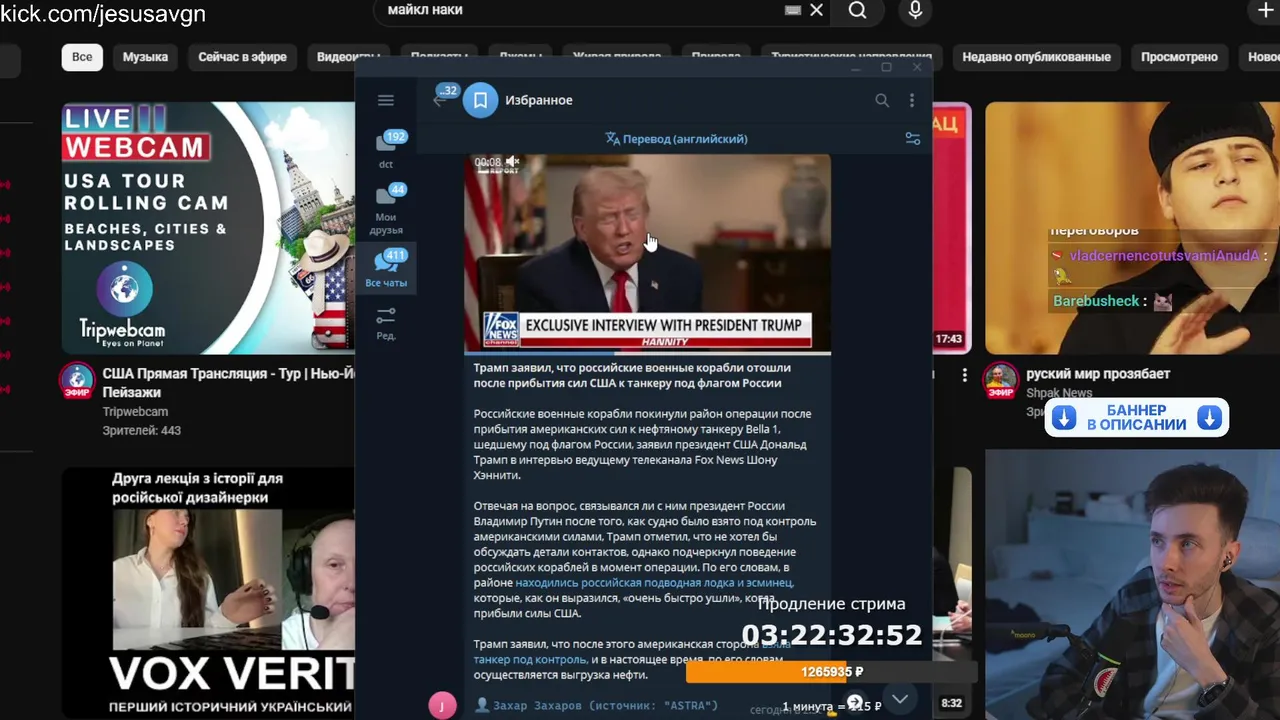The image size is (1280, 720).
Task: Click the 1265935 ₽ donation progress bar
Action: tap(832, 672)
